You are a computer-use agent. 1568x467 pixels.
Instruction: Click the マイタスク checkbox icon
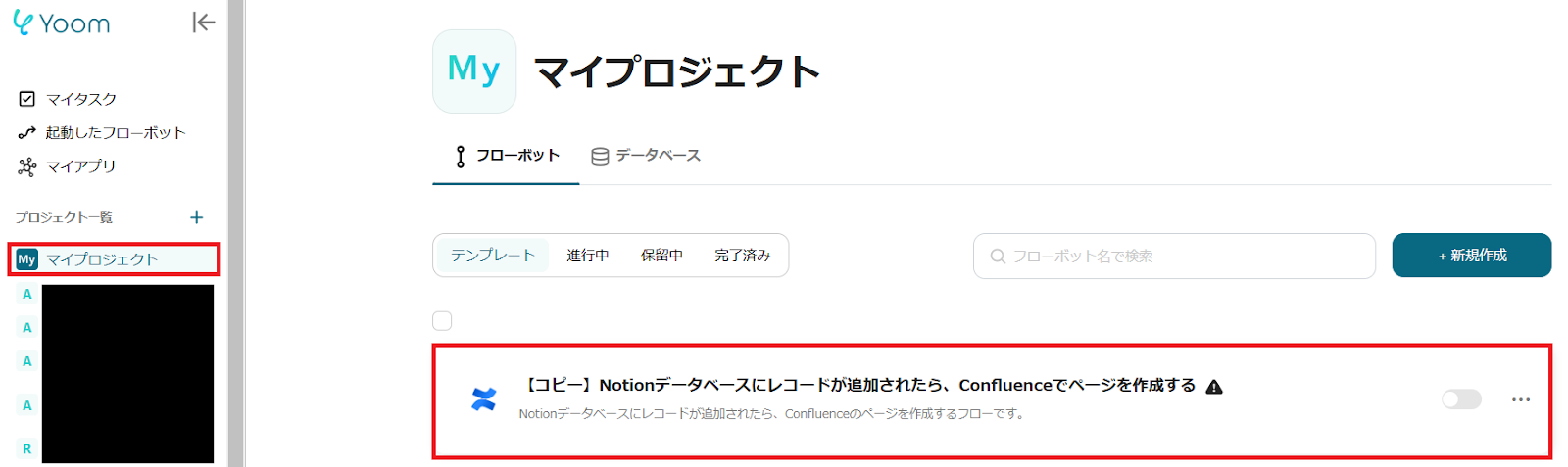[27, 99]
